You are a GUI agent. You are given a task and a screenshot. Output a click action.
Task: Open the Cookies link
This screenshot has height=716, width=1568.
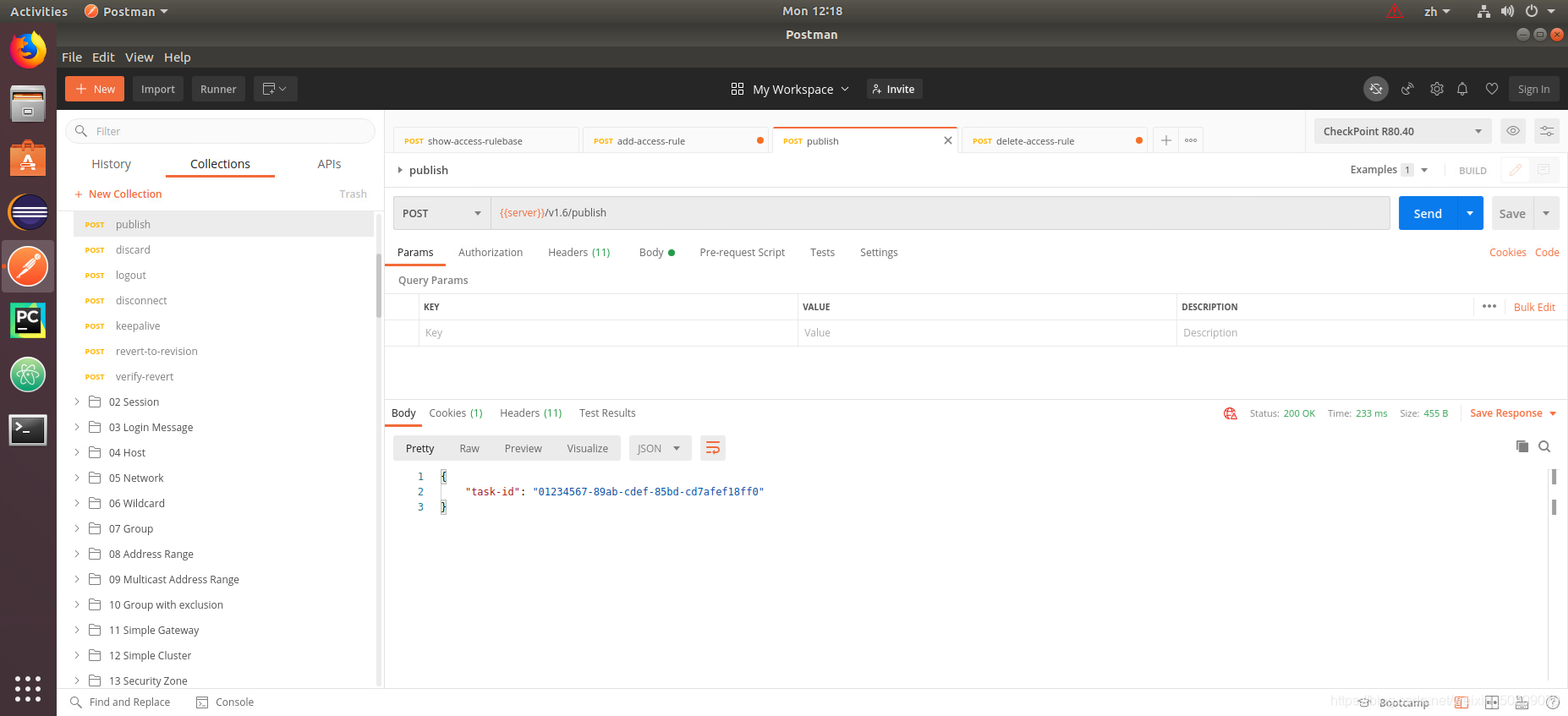point(1507,252)
